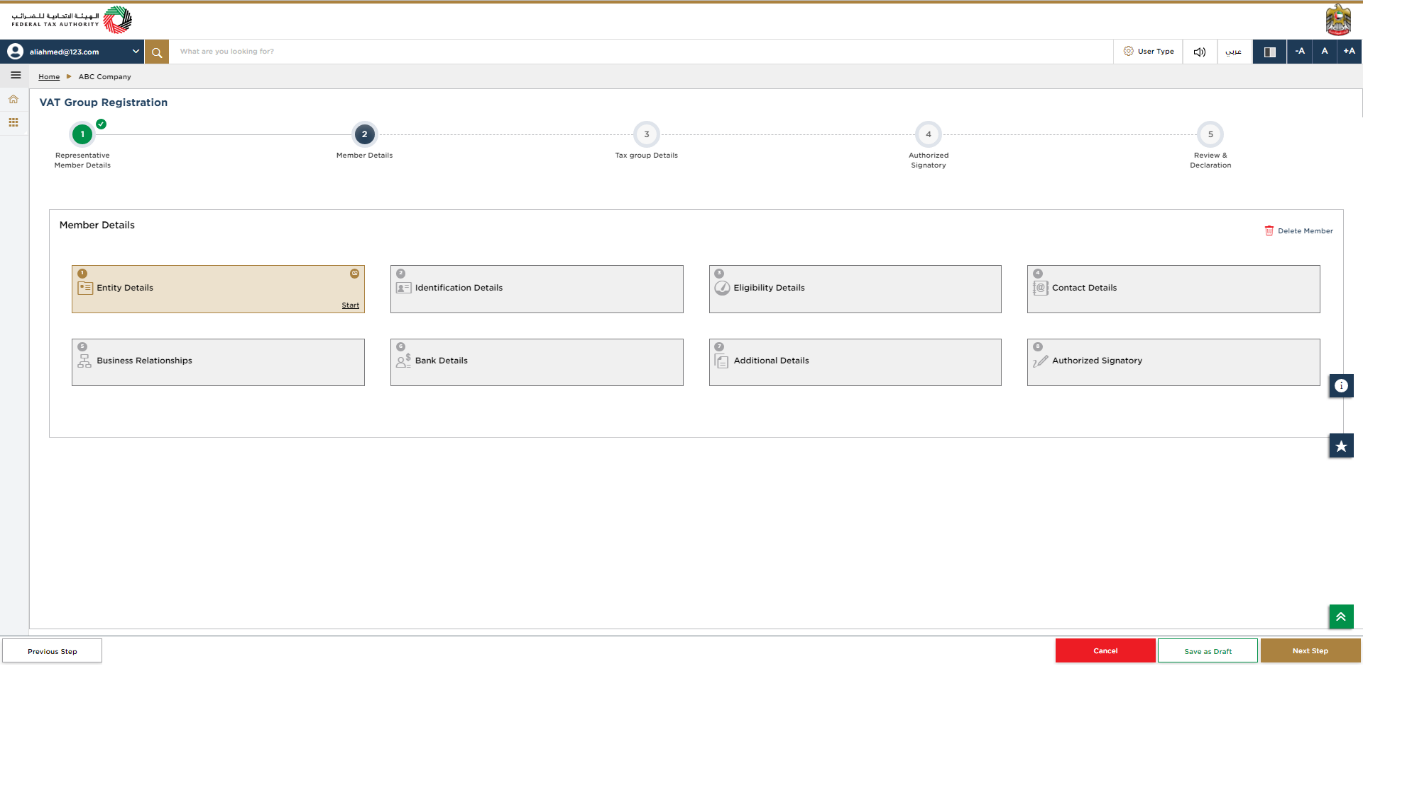The height and width of the screenshot is (801, 1414).
Task: Click the Delete Member link
Action: click(1305, 231)
